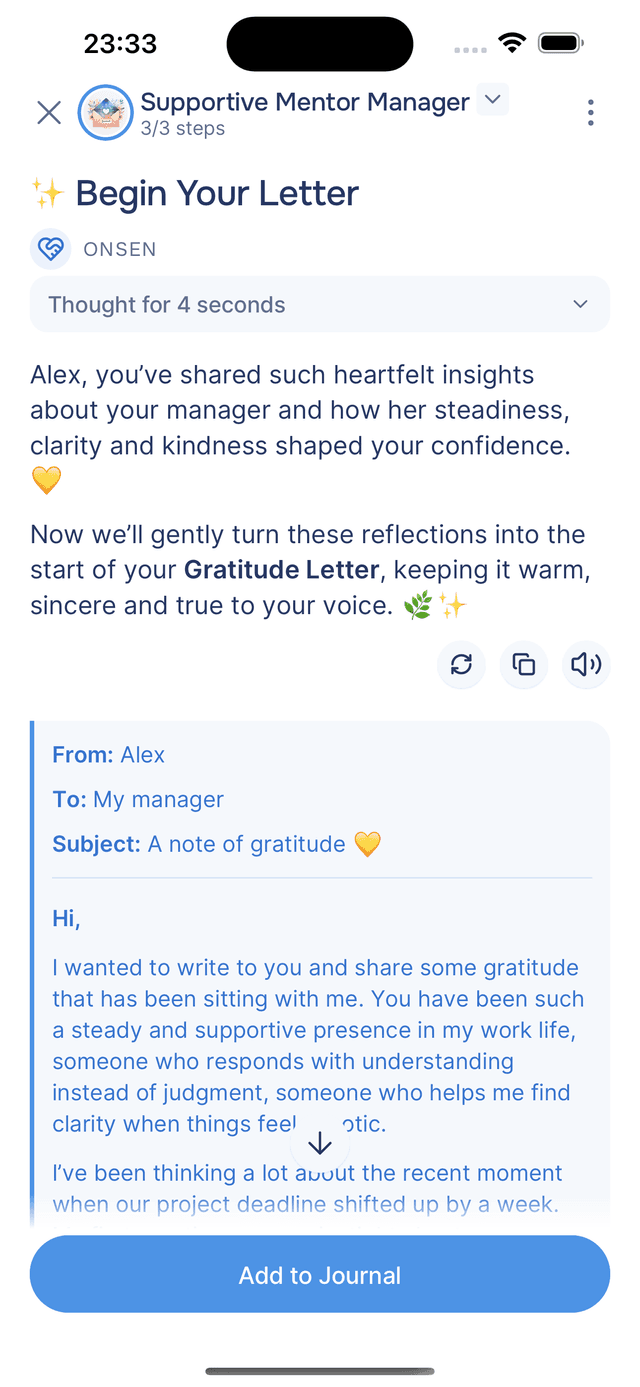
Task: Collapse the reasoning panel chevron
Action: [x=578, y=304]
